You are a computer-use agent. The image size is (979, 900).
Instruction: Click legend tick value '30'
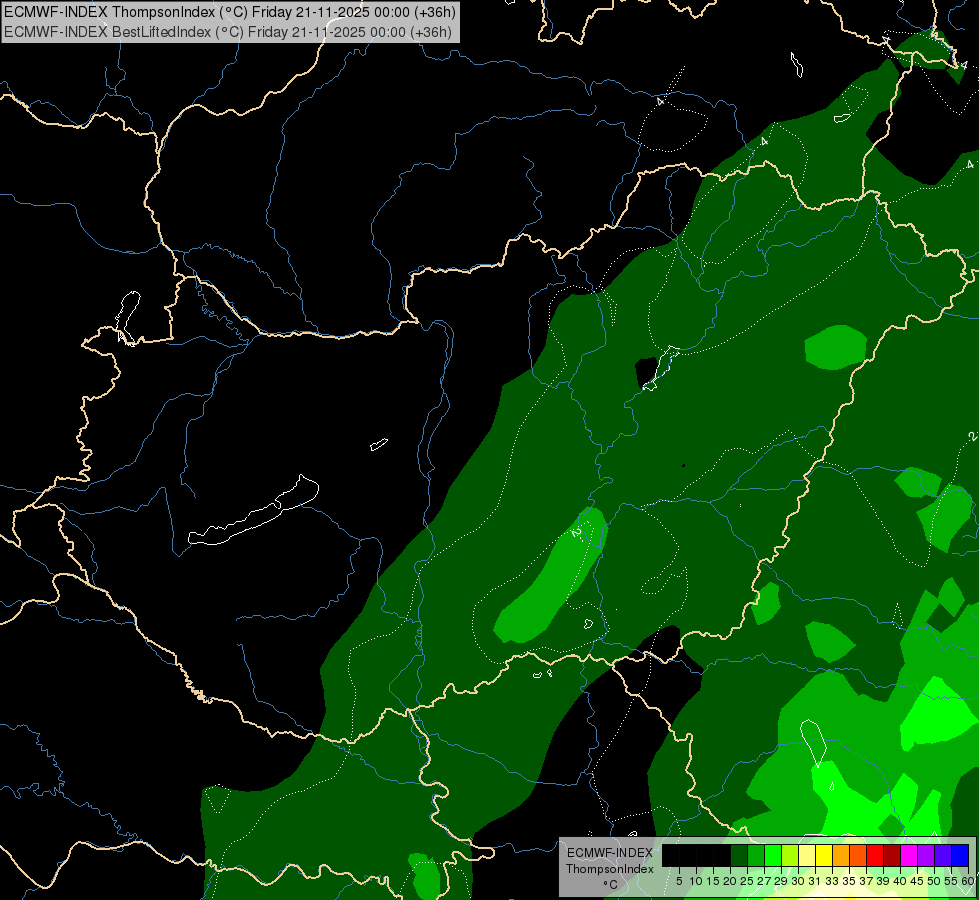pyautogui.click(x=798, y=881)
